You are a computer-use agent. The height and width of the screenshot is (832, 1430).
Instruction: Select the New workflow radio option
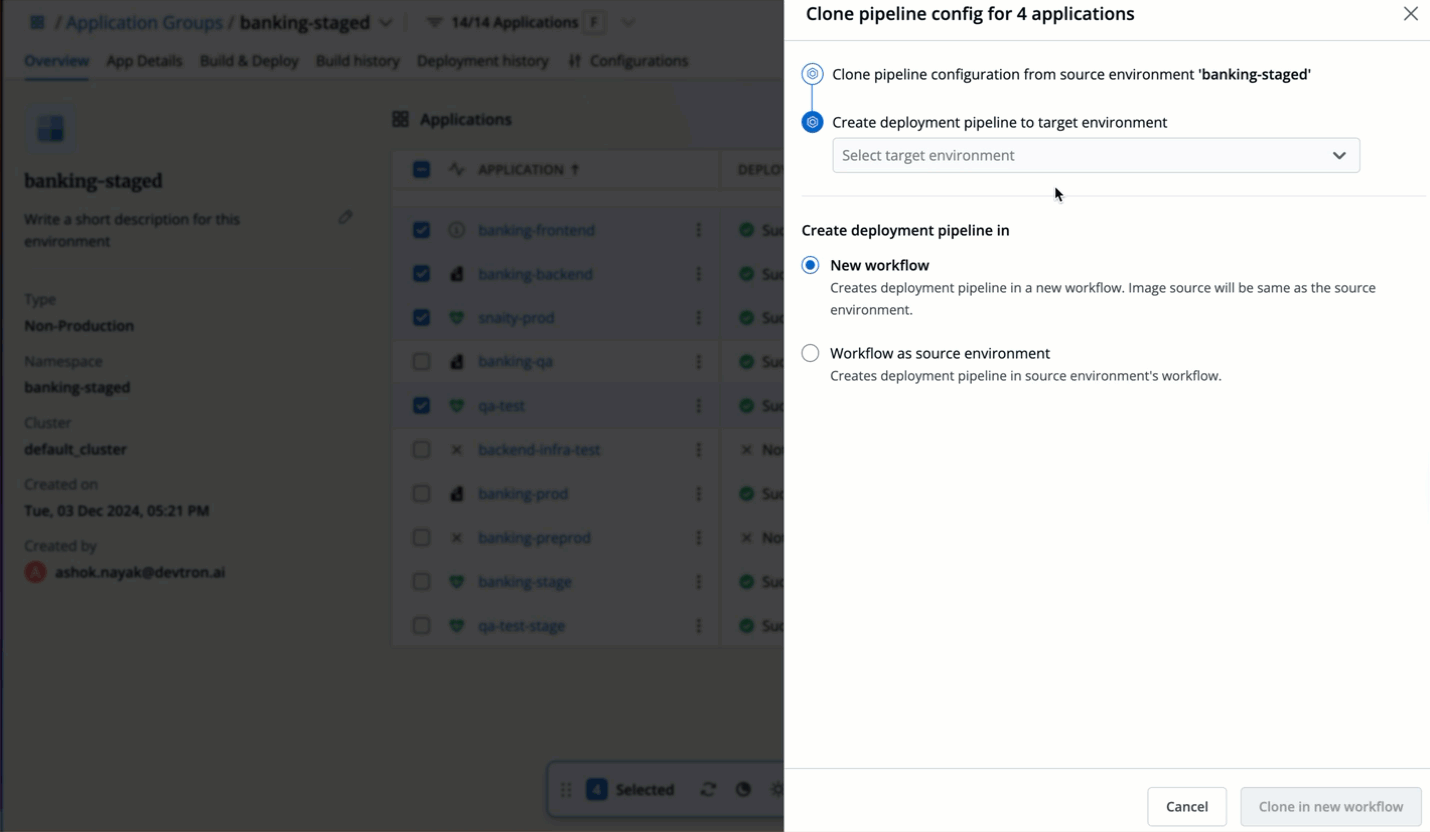(810, 266)
